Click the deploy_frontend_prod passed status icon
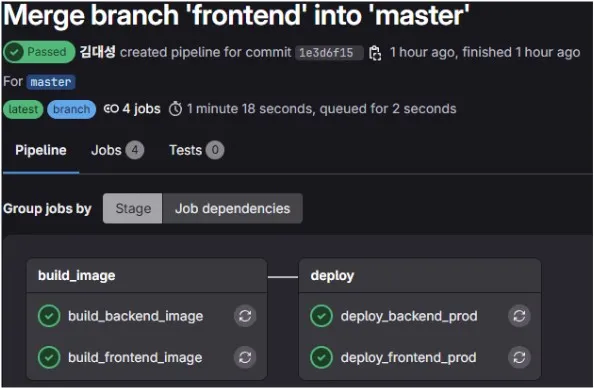The width and height of the screenshot is (594, 388). [x=321, y=357]
